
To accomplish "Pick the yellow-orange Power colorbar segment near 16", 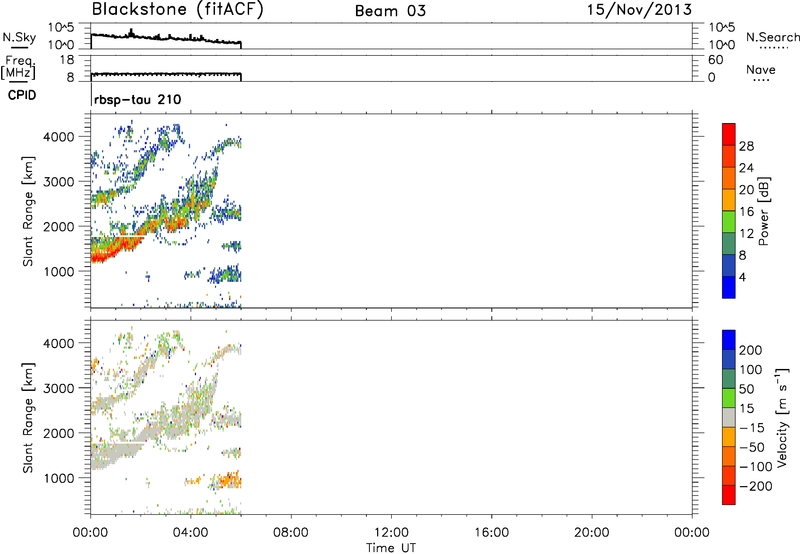I will (x=729, y=200).
